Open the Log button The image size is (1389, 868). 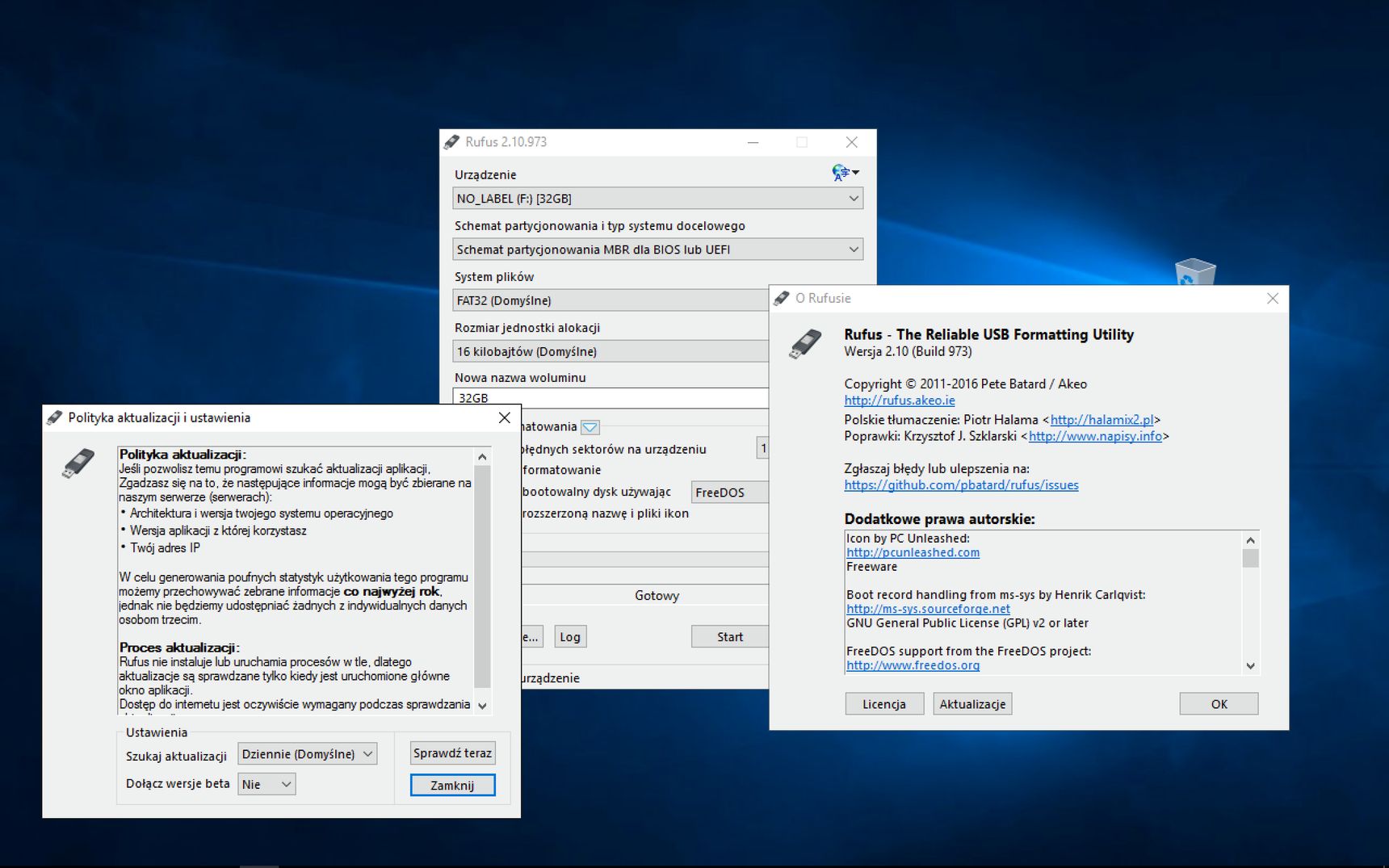coord(570,637)
